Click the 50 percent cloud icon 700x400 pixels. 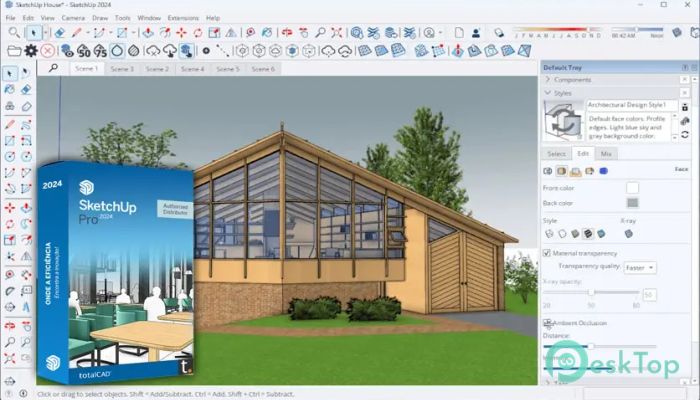point(84,51)
